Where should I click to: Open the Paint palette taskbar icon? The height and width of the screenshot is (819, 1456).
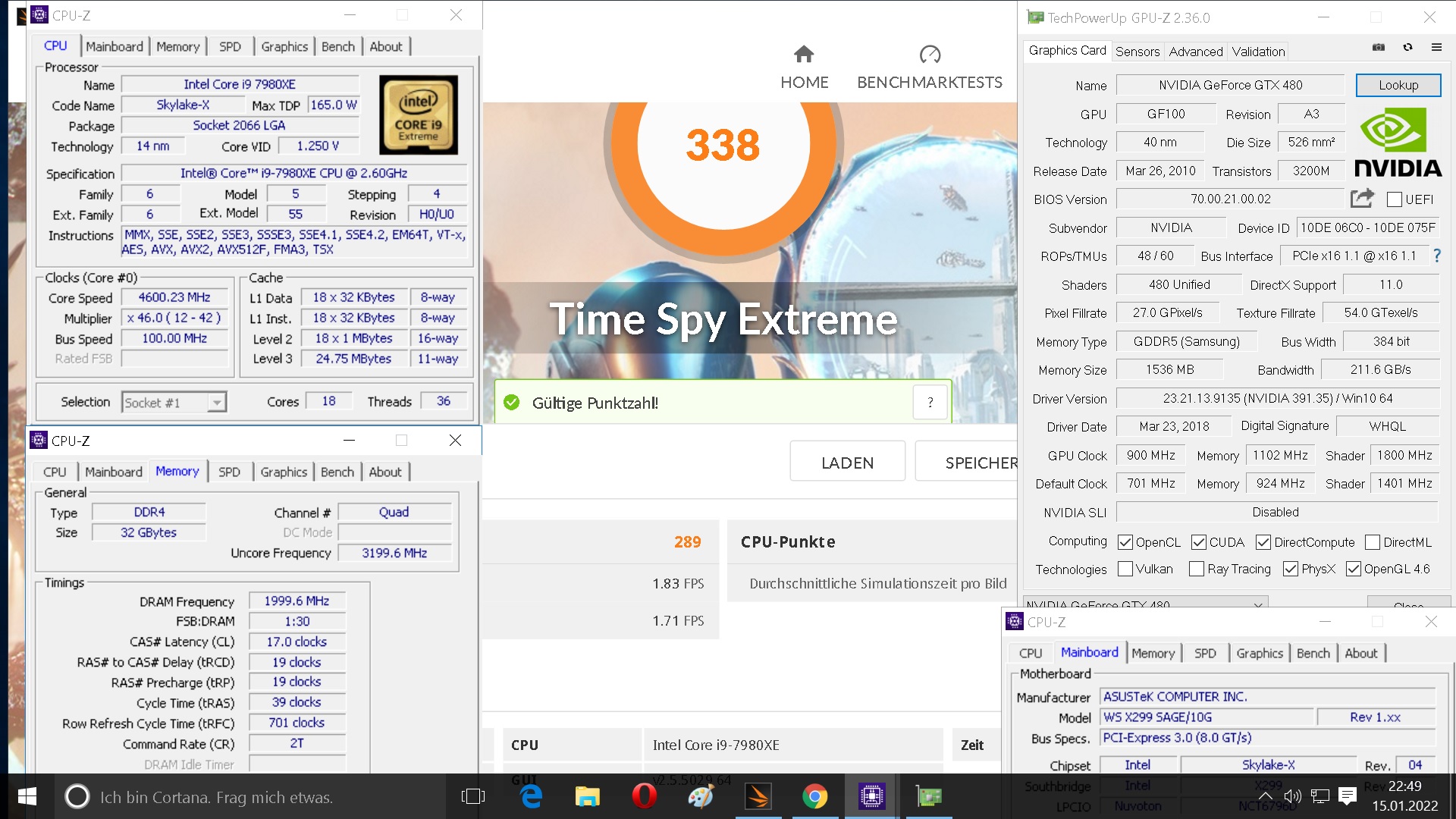pyautogui.click(x=701, y=796)
